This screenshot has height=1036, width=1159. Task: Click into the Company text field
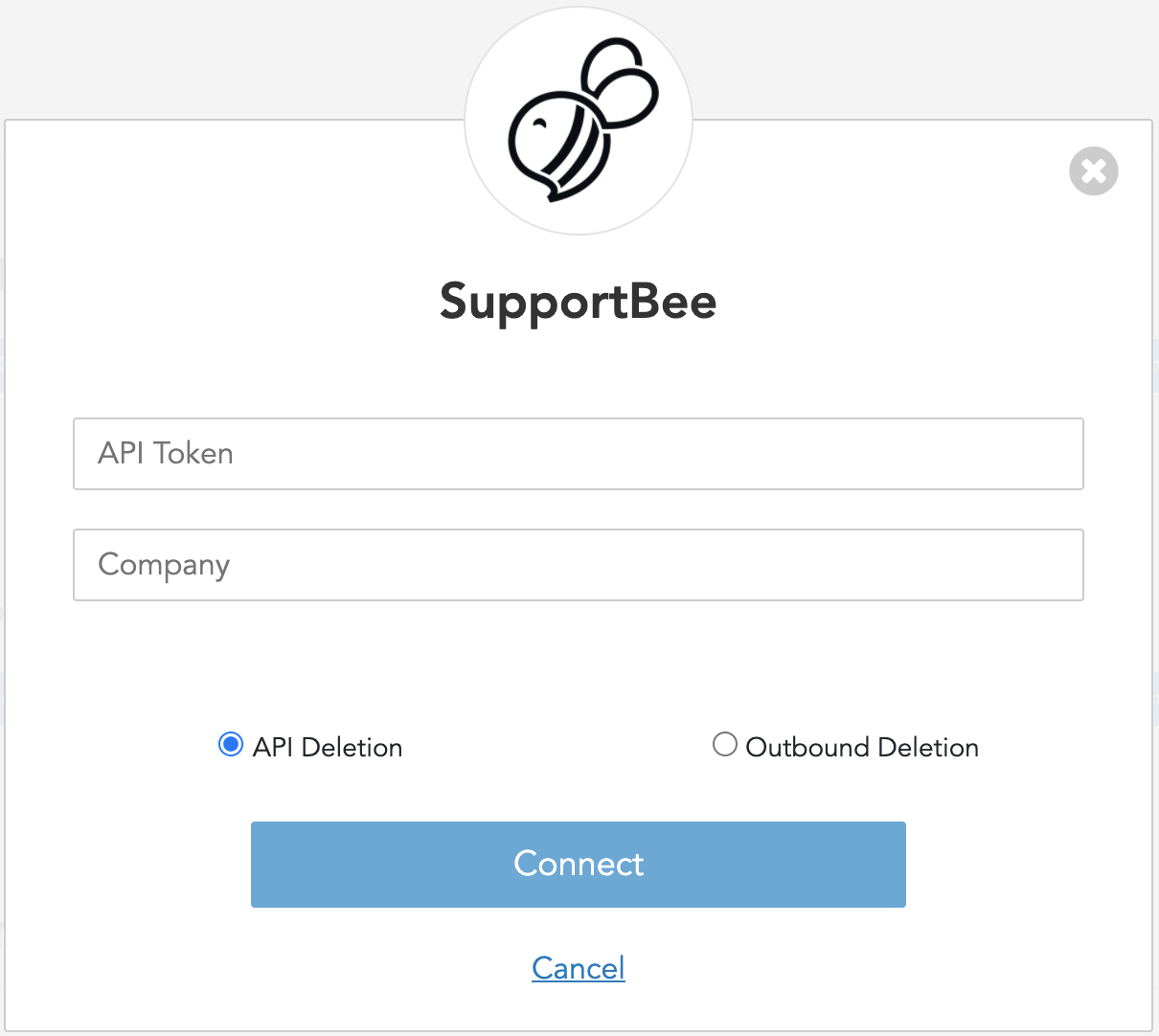pyautogui.click(x=578, y=565)
